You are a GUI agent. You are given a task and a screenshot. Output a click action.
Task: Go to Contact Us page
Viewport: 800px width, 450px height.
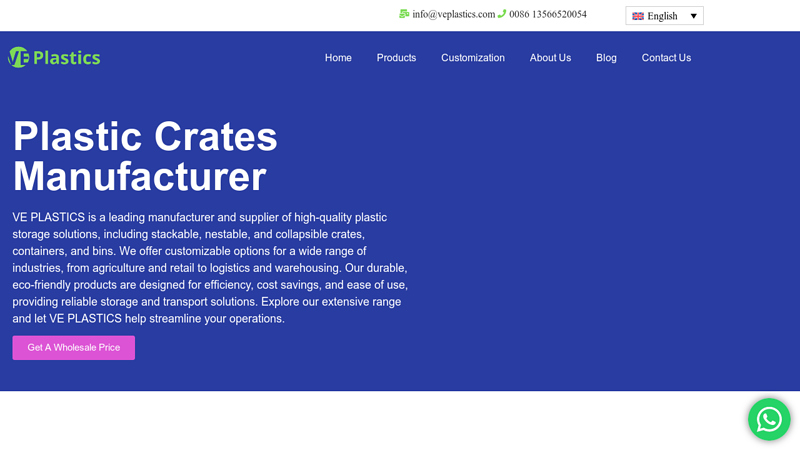point(666,58)
